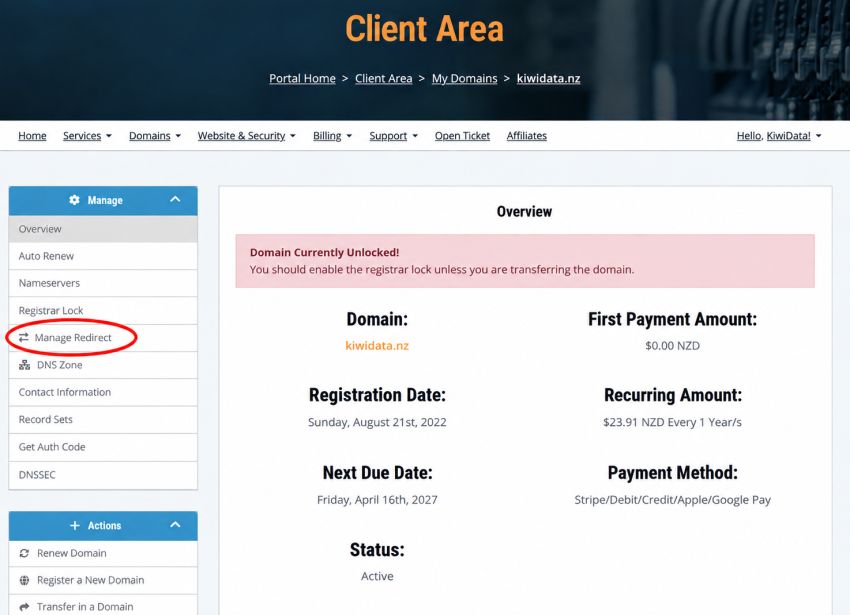Open Registrar Lock settings
The width and height of the screenshot is (850, 615).
coord(103,311)
